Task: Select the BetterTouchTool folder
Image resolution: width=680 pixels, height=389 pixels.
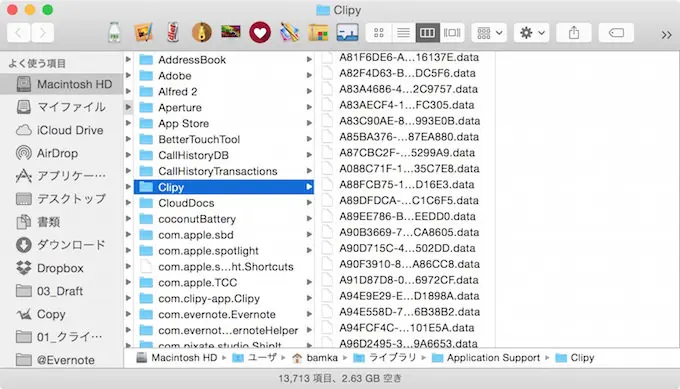Action: (224, 139)
